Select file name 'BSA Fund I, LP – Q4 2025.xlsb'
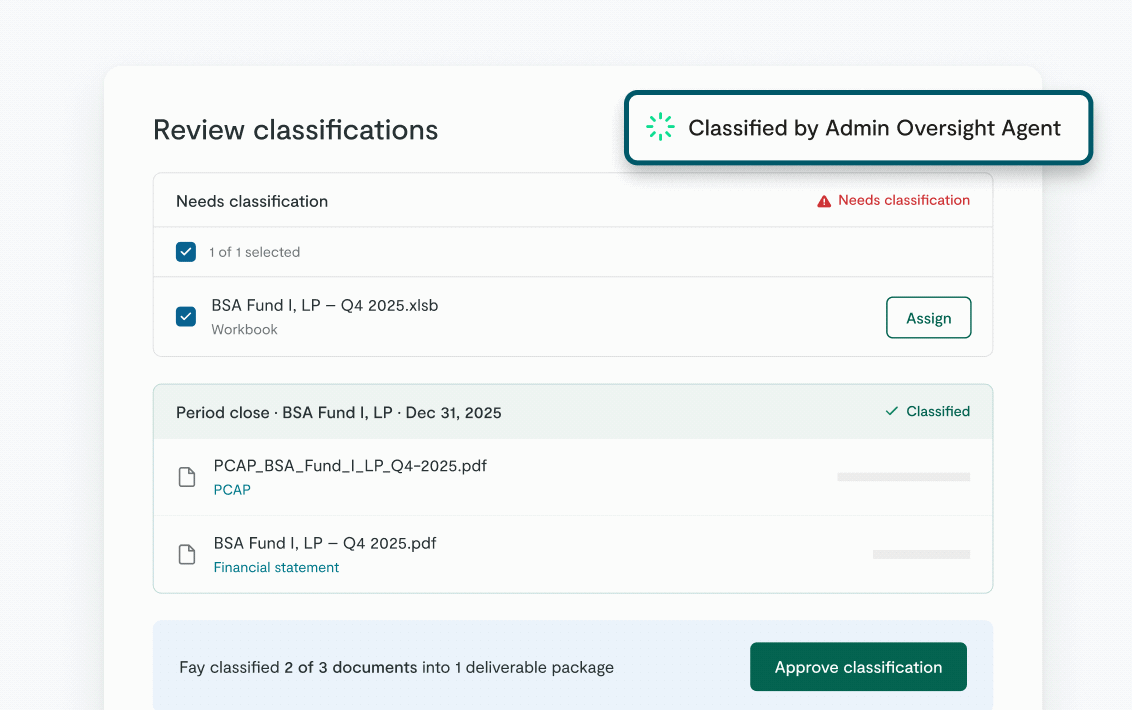 coord(325,306)
